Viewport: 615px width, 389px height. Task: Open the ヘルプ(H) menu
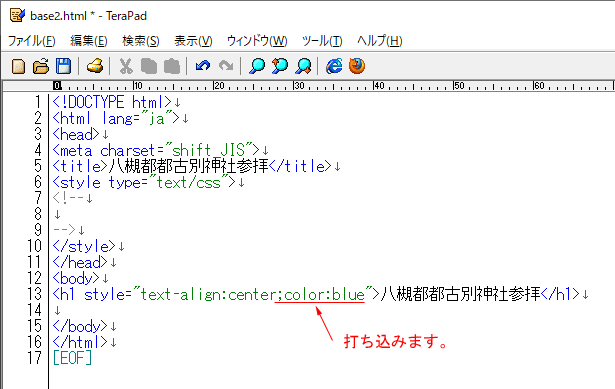click(379, 41)
